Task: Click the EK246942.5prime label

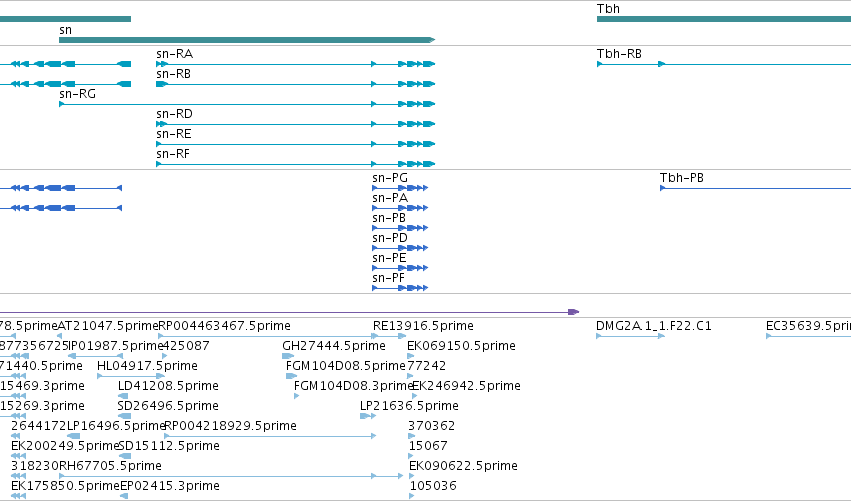Action: point(466,386)
